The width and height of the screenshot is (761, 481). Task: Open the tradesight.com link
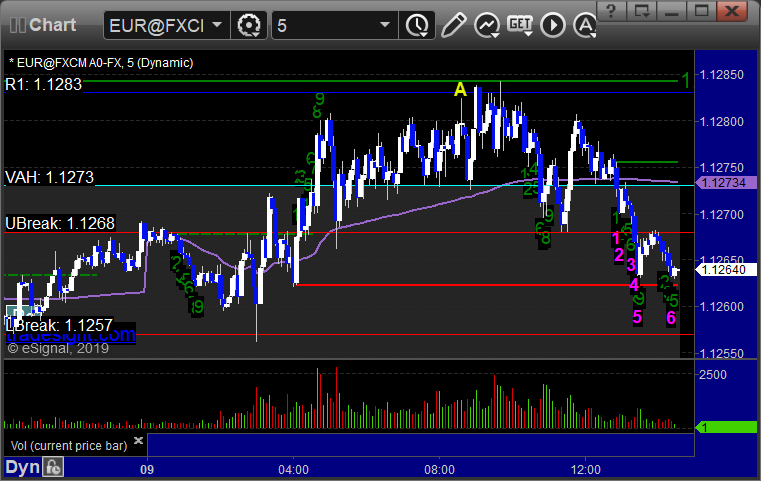(x=70, y=335)
